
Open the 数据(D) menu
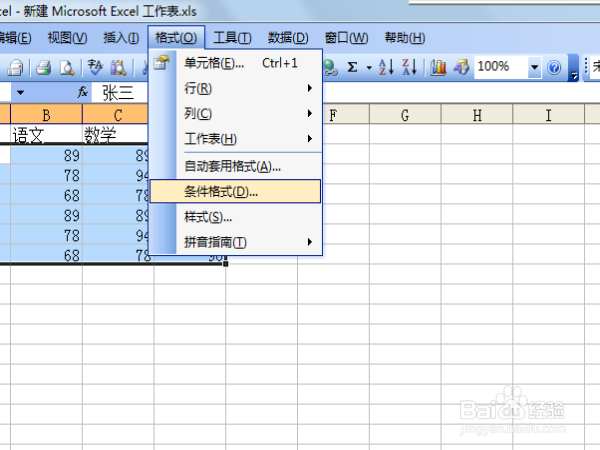point(288,38)
